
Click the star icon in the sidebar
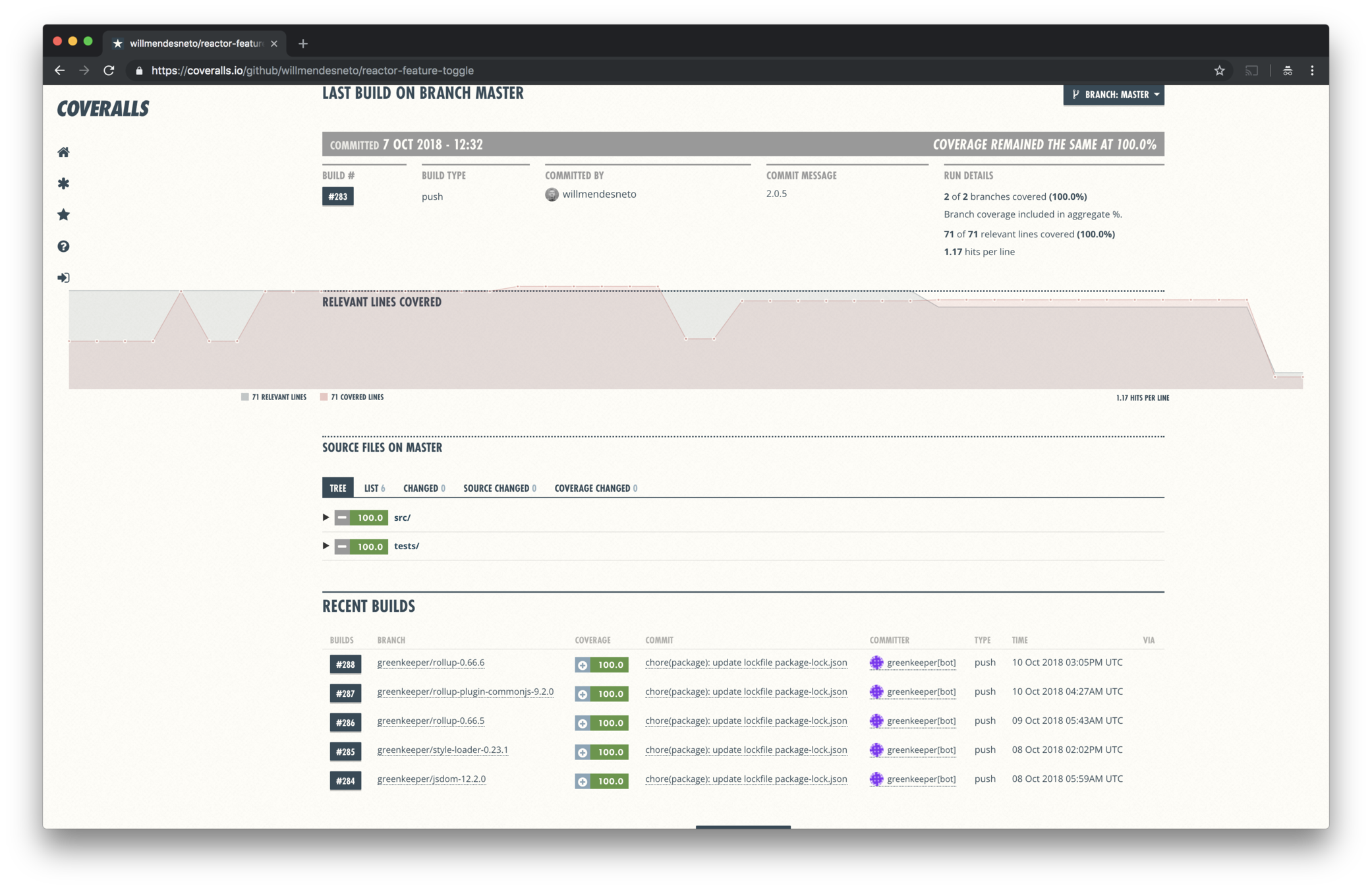(63, 215)
